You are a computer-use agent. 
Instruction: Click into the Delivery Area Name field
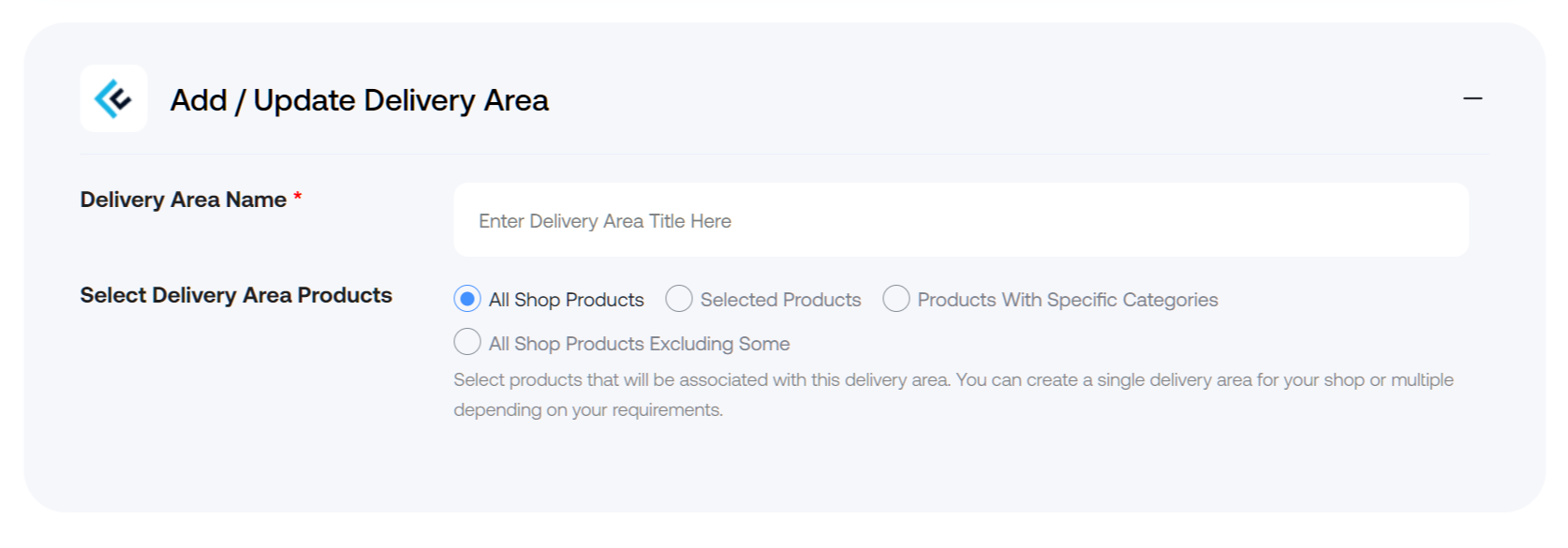point(961,220)
